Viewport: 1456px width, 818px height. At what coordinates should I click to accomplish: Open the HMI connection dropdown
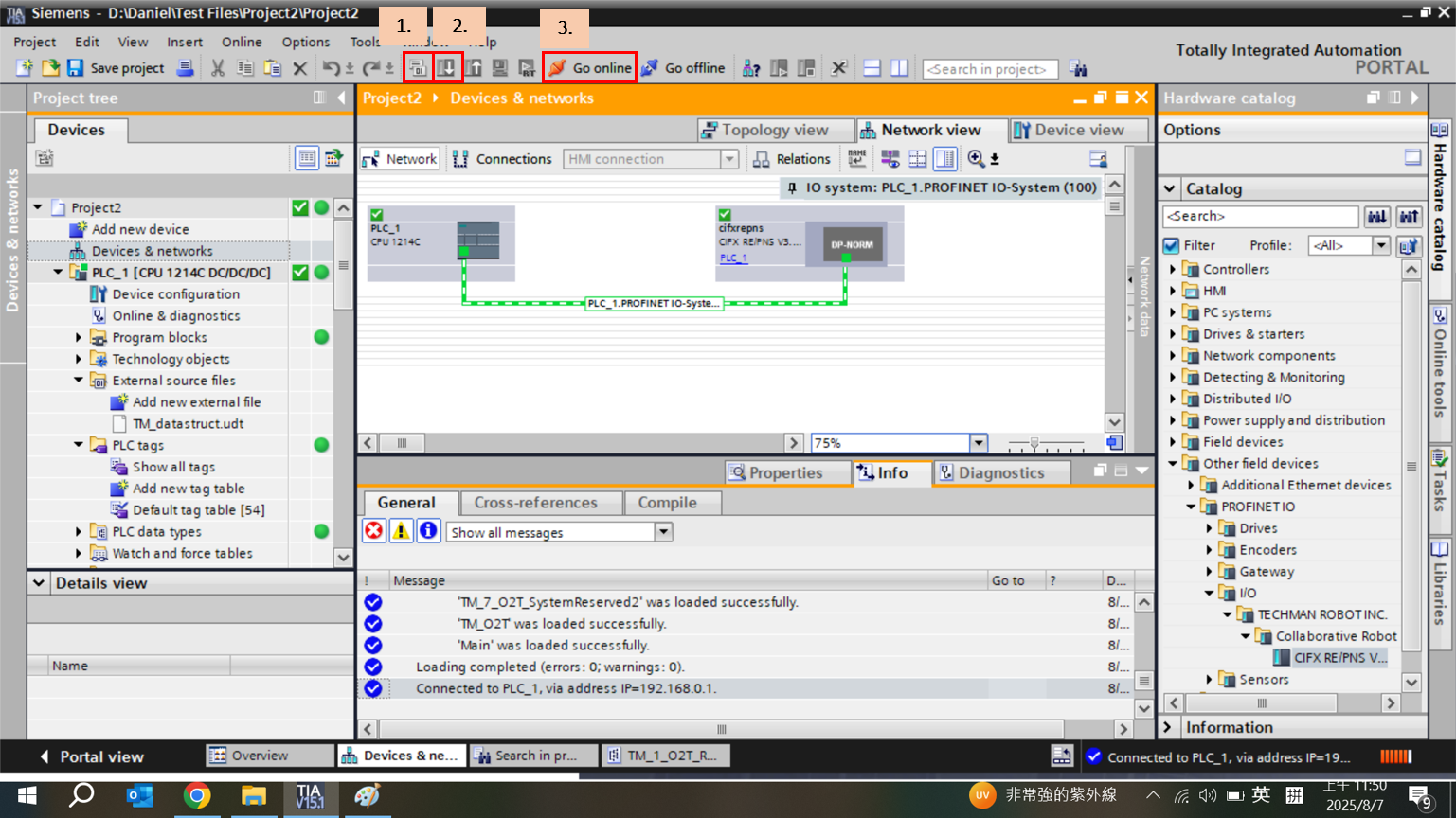[x=729, y=159]
